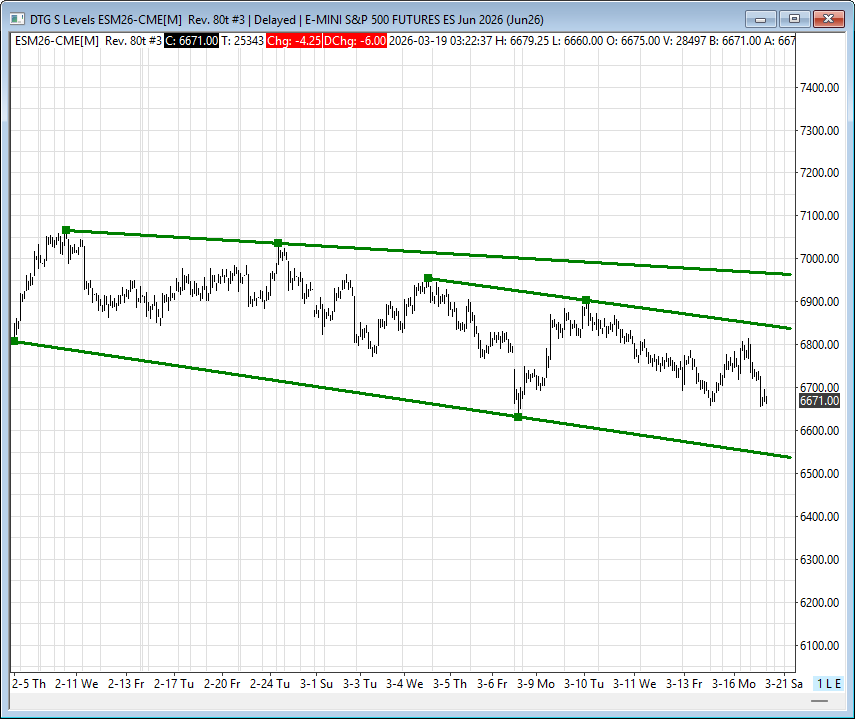The width and height of the screenshot is (855, 719).
Task: Click the ESM26-CME[M] symbol in header line
Action: tap(56, 40)
